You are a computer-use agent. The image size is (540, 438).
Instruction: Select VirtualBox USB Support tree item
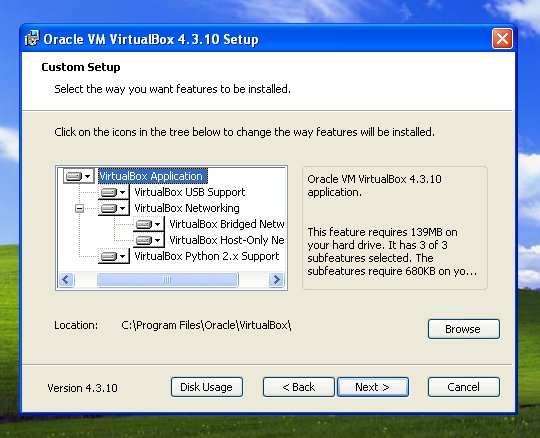(x=189, y=192)
